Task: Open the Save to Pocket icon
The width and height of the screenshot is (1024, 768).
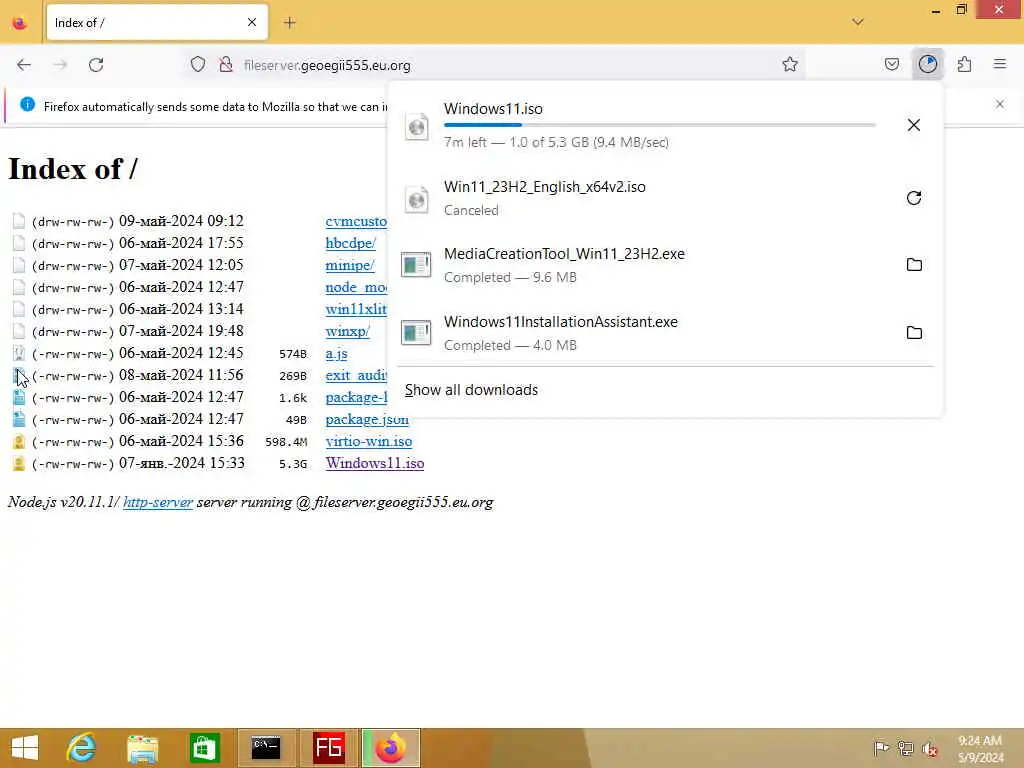Action: point(891,65)
